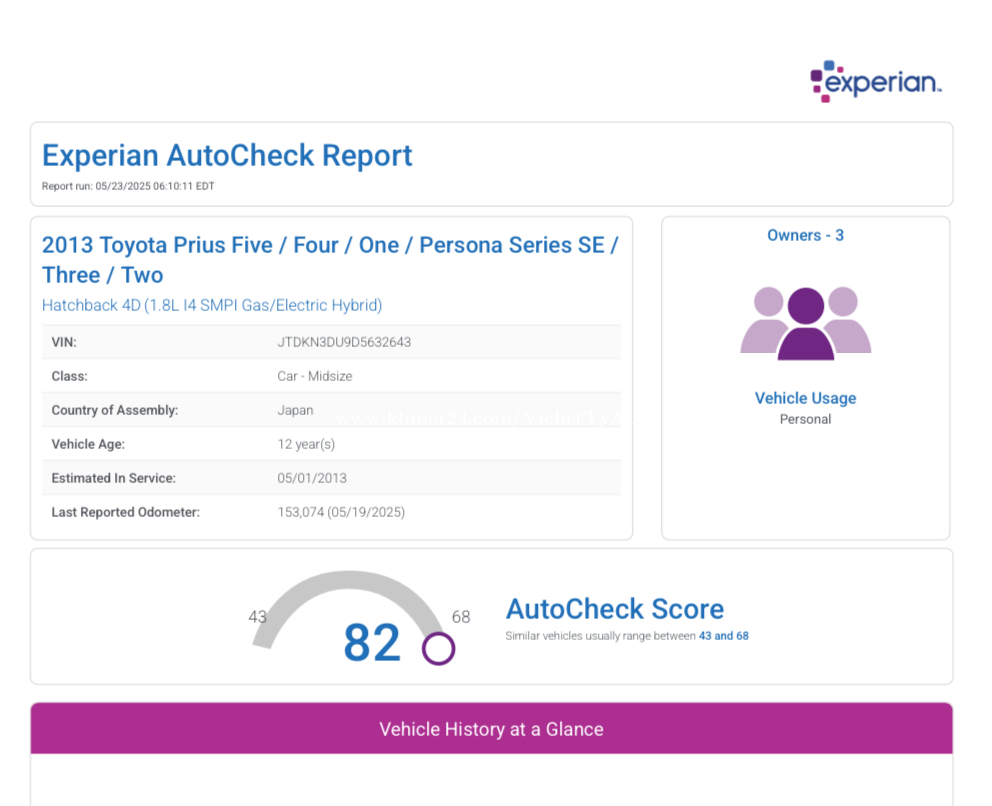Click the Last Reported Odometer value
This screenshot has height=806, width=992.
click(341, 512)
